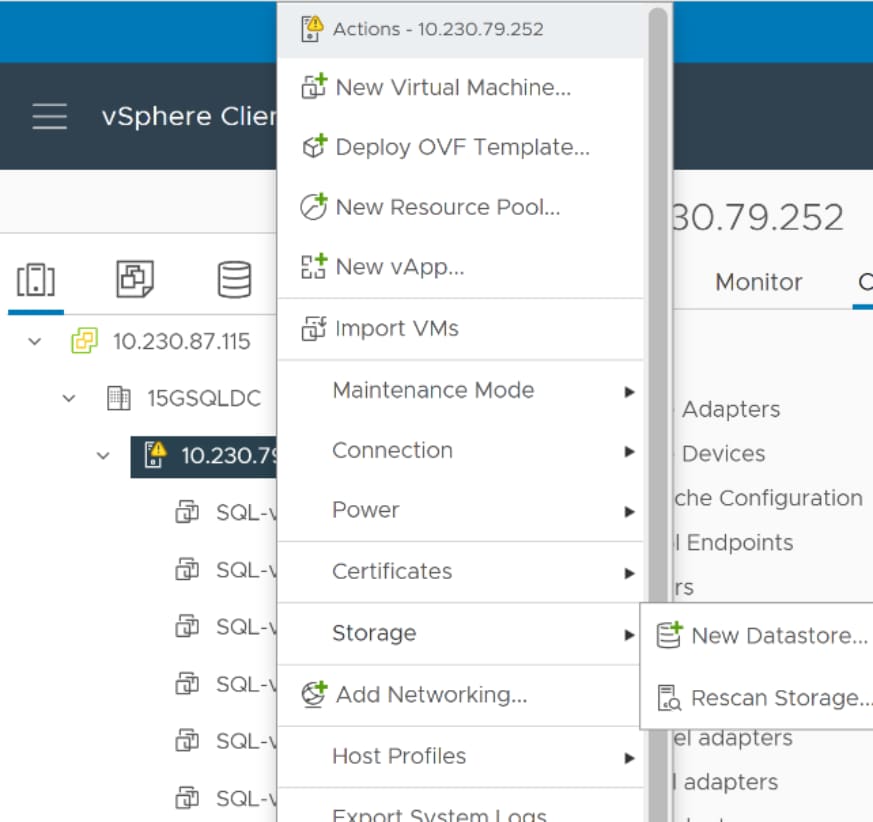Select the 15GSQLDC datacenter tree item

pos(204,398)
